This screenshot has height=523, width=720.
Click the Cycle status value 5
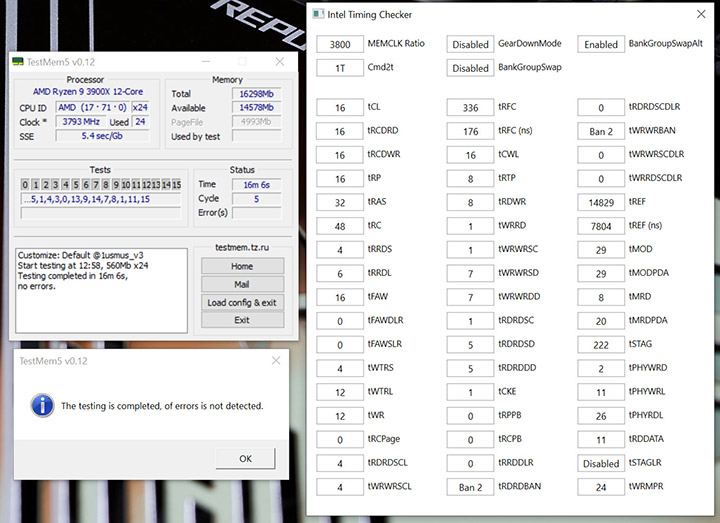[x=256, y=199]
